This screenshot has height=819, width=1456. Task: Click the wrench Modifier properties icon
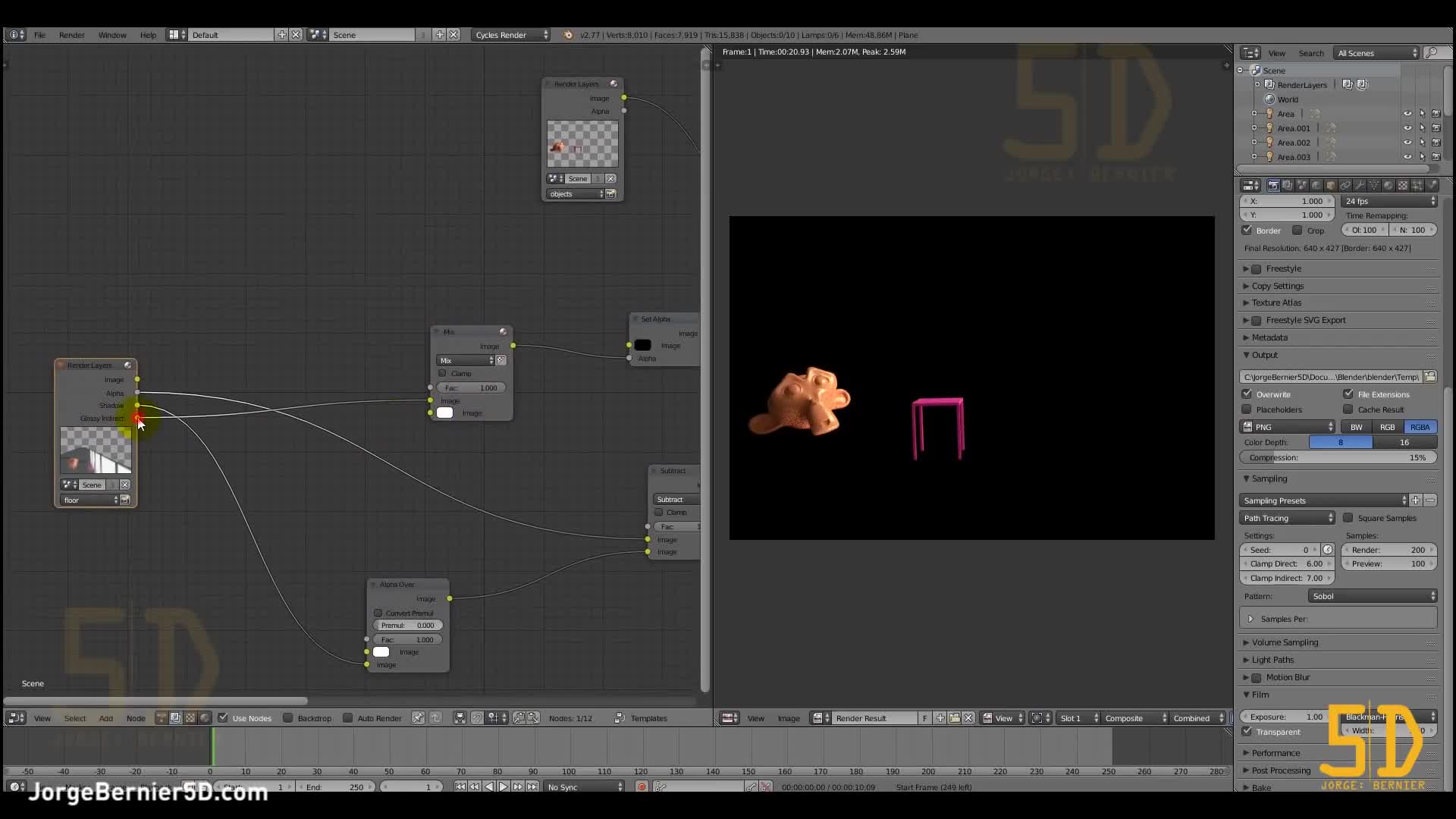tap(1361, 186)
